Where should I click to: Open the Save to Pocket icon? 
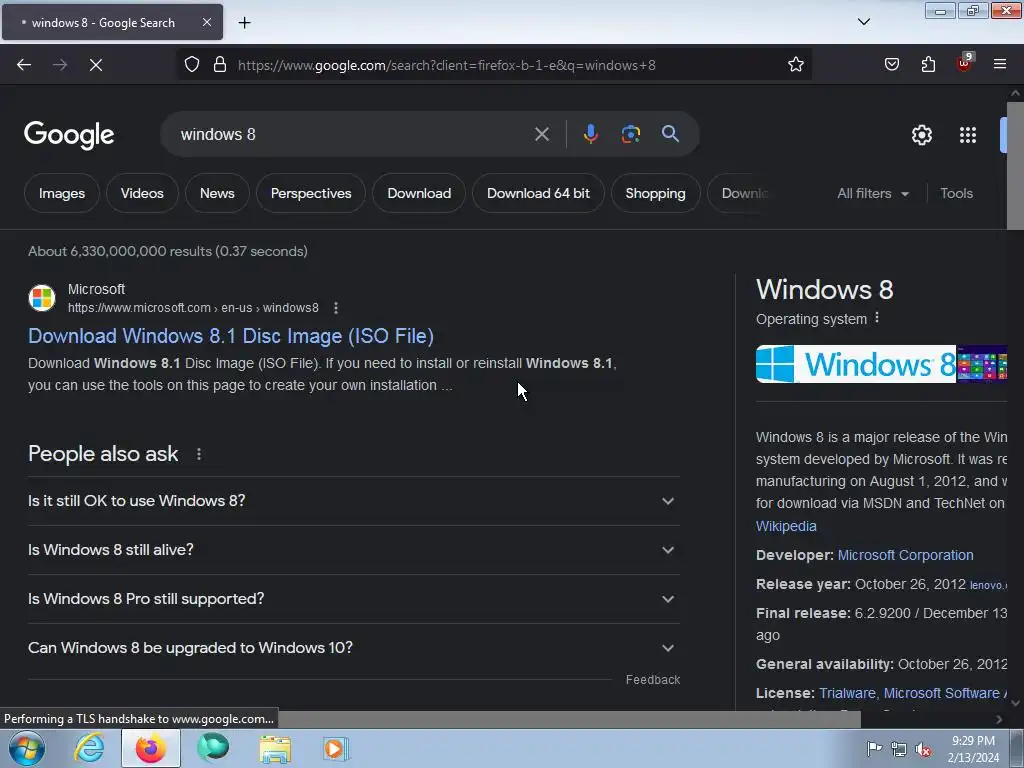(x=891, y=65)
